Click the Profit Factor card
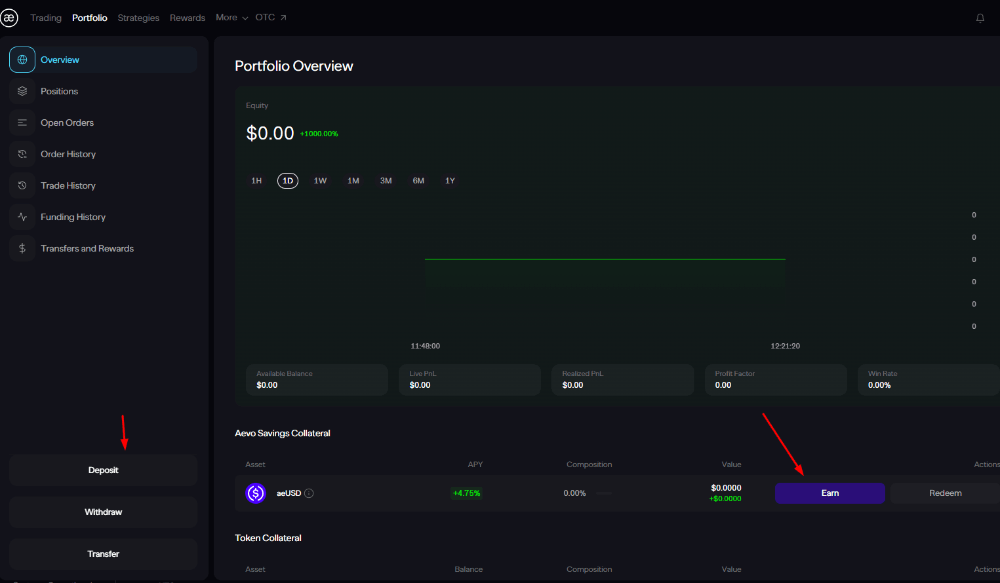The height and width of the screenshot is (583, 1000). coord(776,380)
